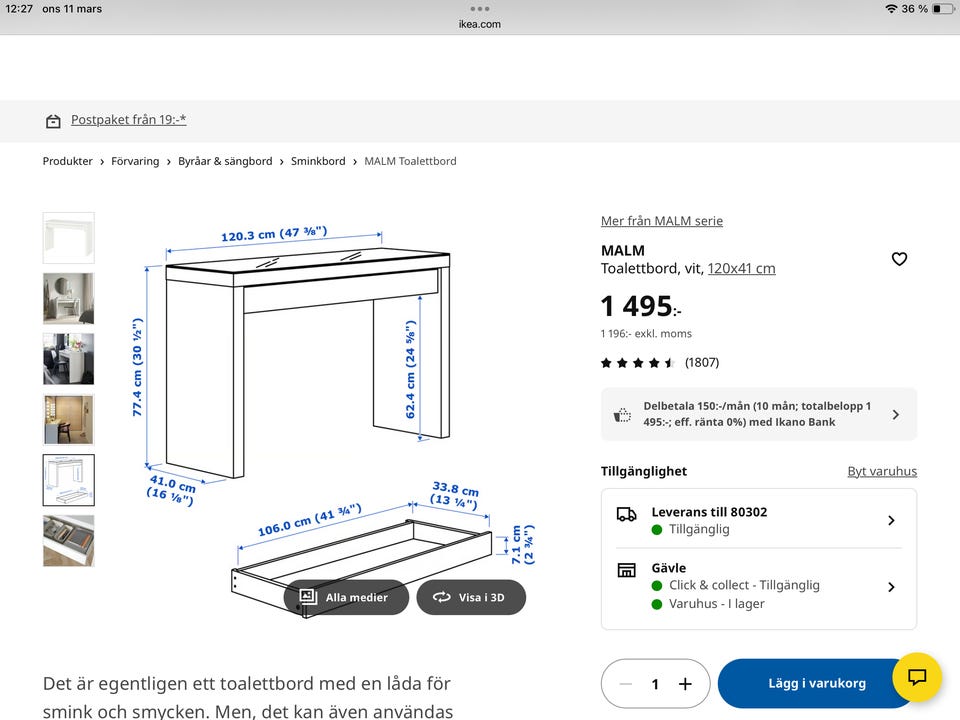This screenshot has width=960, height=720.
Task: Select the thumbnail with lit vanity mirror
Action: click(x=69, y=419)
